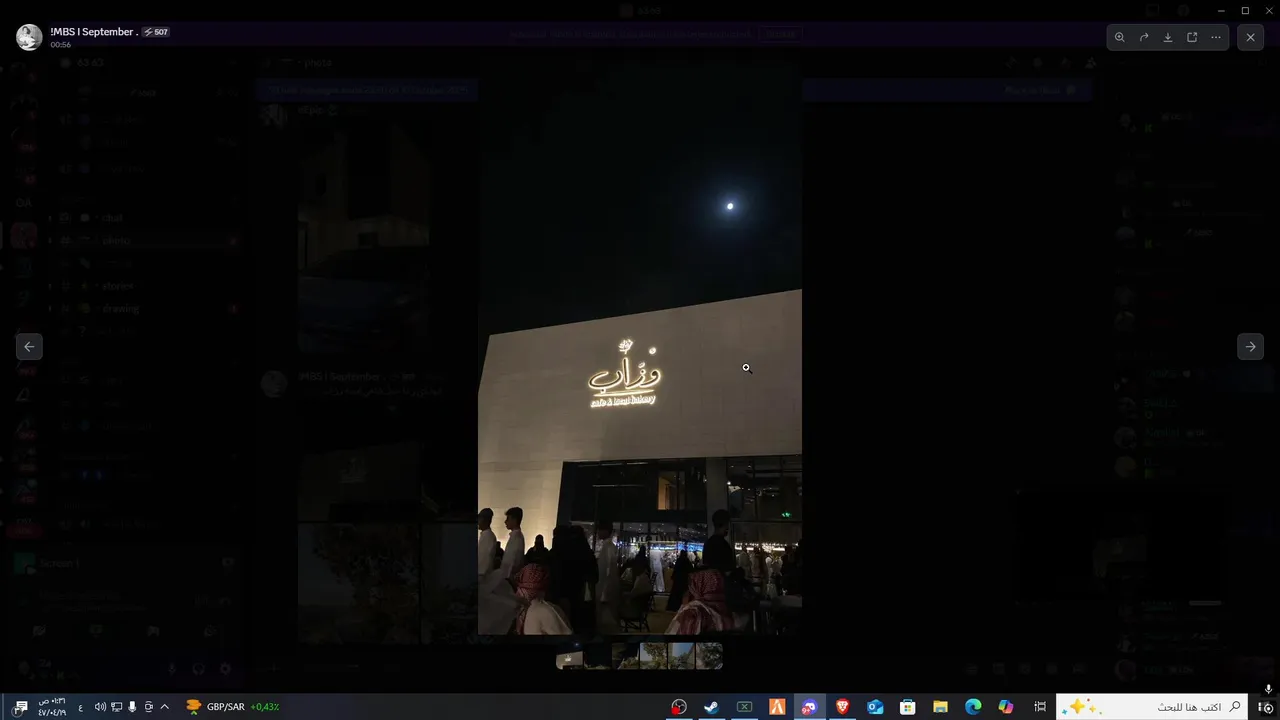Screen dimensions: 1280x720
Task: Select the second dark night thumbnail
Action: click(x=597, y=655)
